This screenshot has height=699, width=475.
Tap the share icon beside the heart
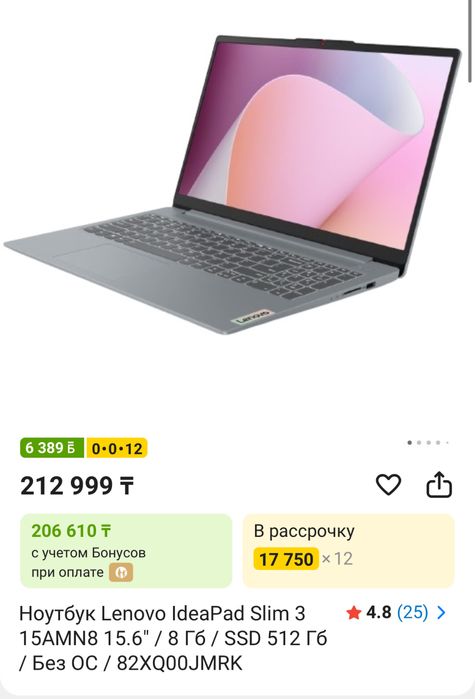tap(439, 484)
